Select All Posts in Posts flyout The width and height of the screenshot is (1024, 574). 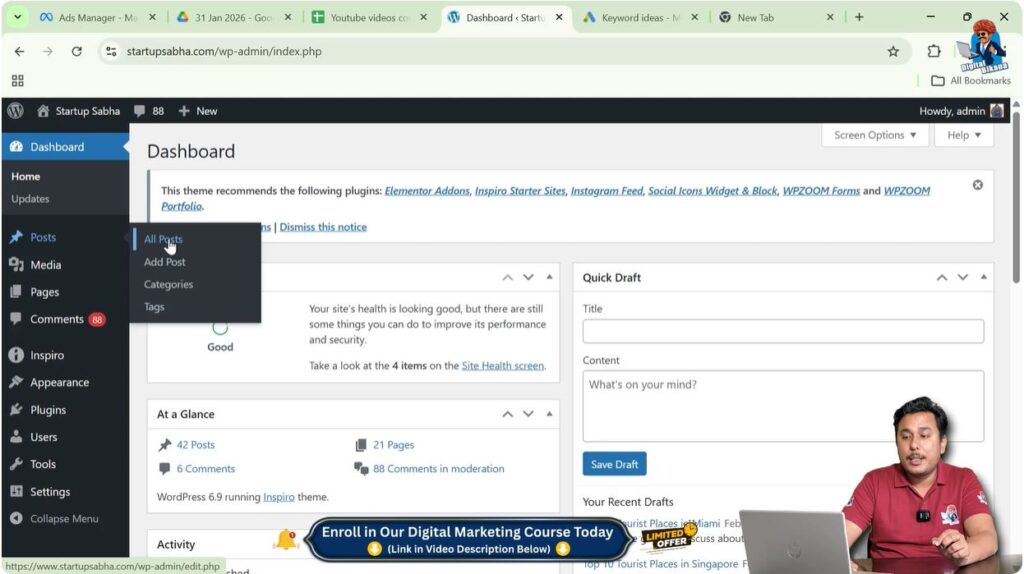click(163, 239)
